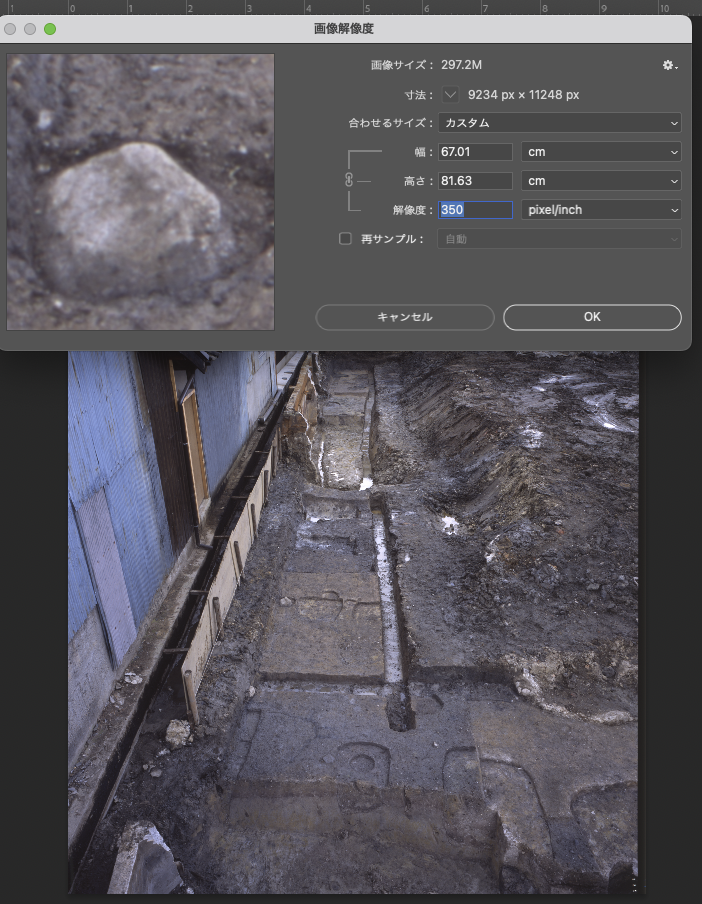The image size is (702, 904).
Task: Click in the 高さ value field
Action: (475, 181)
